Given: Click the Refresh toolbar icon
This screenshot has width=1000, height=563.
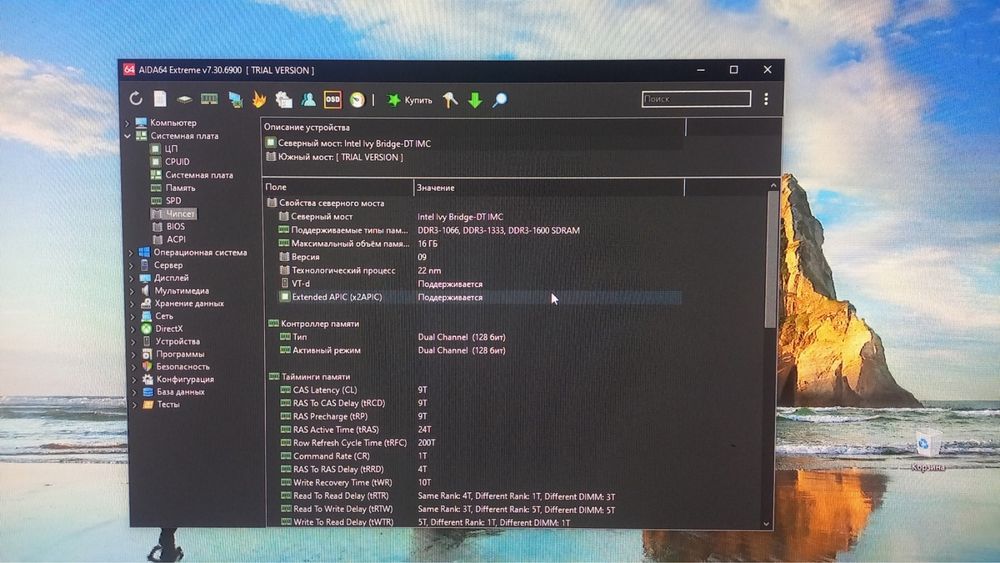Looking at the screenshot, I should [136, 99].
